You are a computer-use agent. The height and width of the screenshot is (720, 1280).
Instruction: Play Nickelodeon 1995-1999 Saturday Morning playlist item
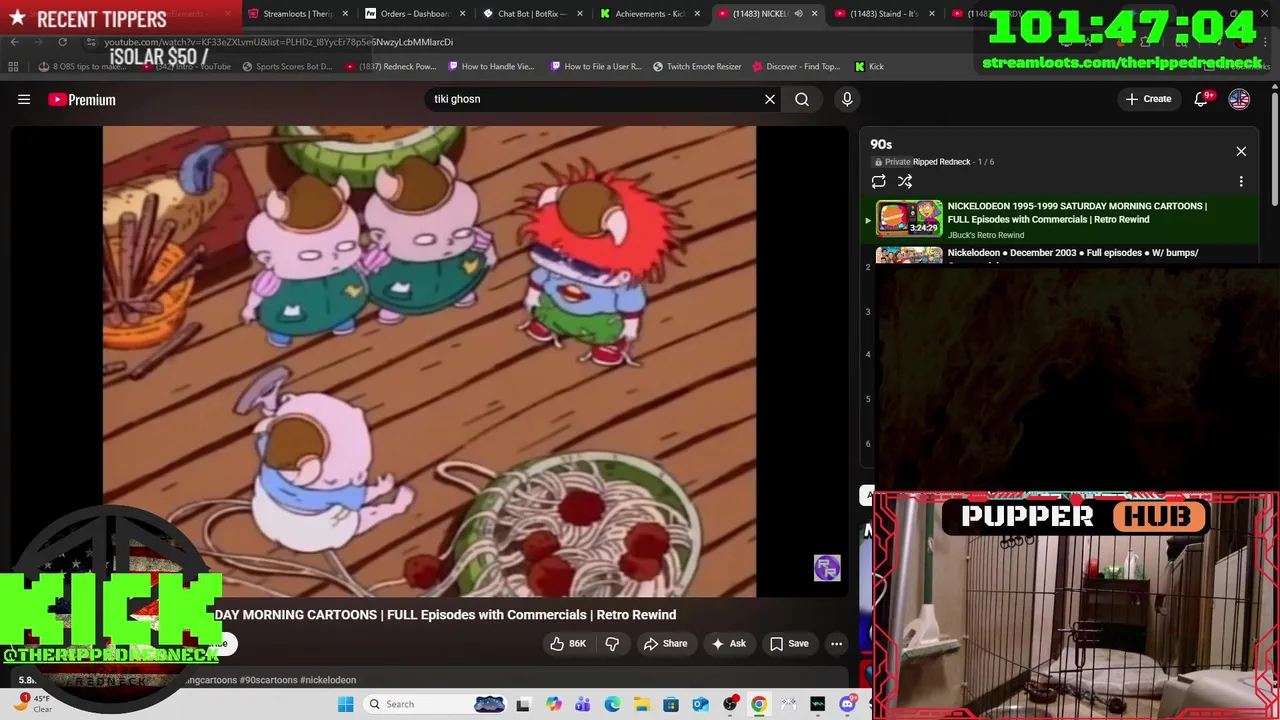1060,219
